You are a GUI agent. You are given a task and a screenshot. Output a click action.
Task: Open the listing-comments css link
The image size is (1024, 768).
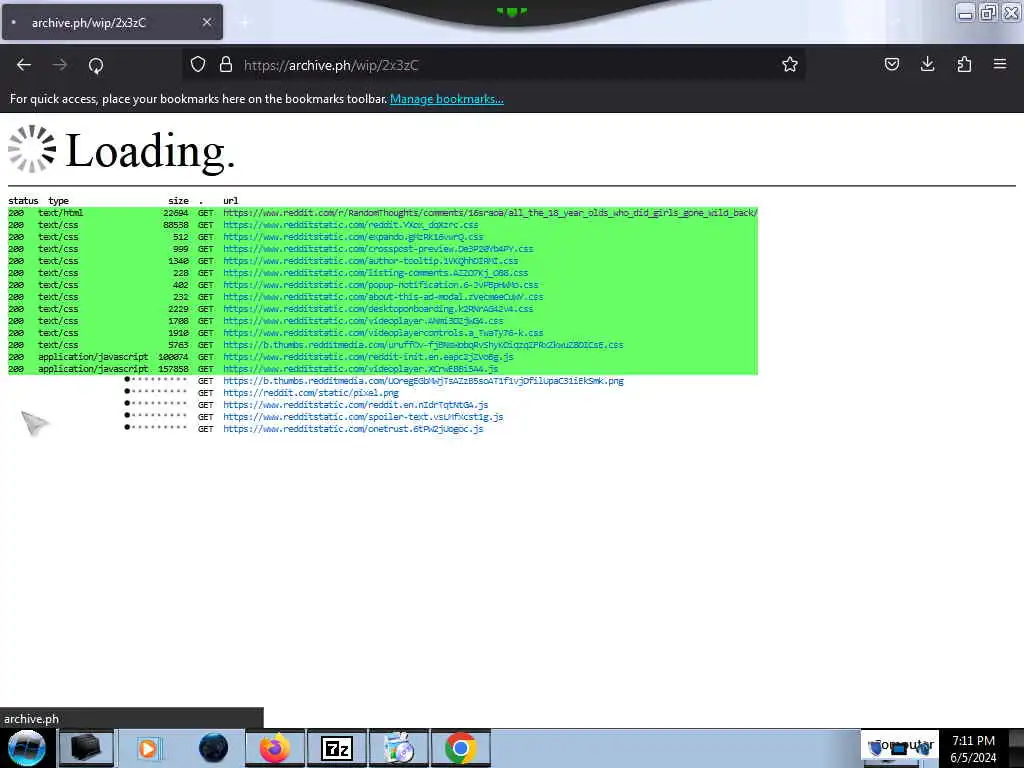point(376,273)
